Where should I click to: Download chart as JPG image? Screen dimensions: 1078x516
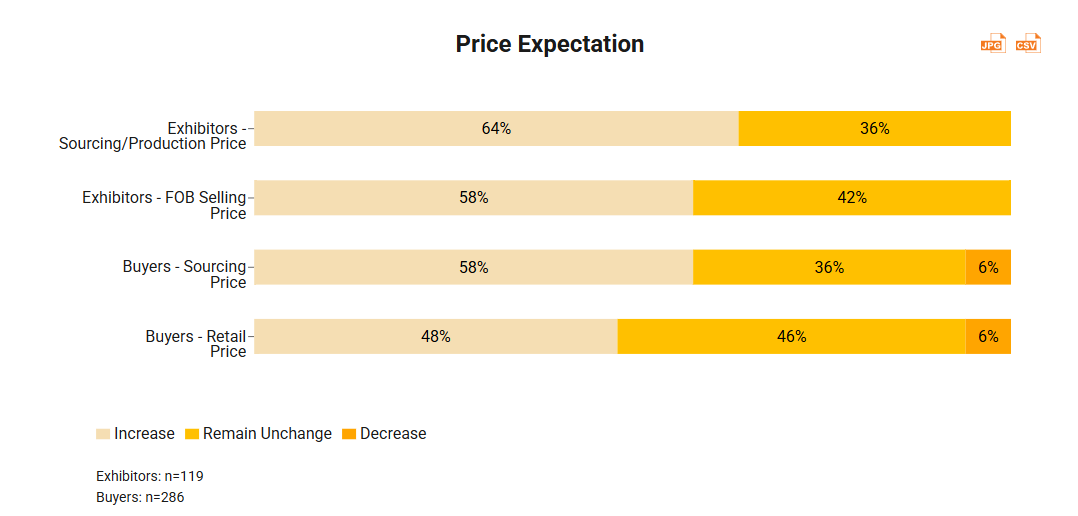(992, 43)
